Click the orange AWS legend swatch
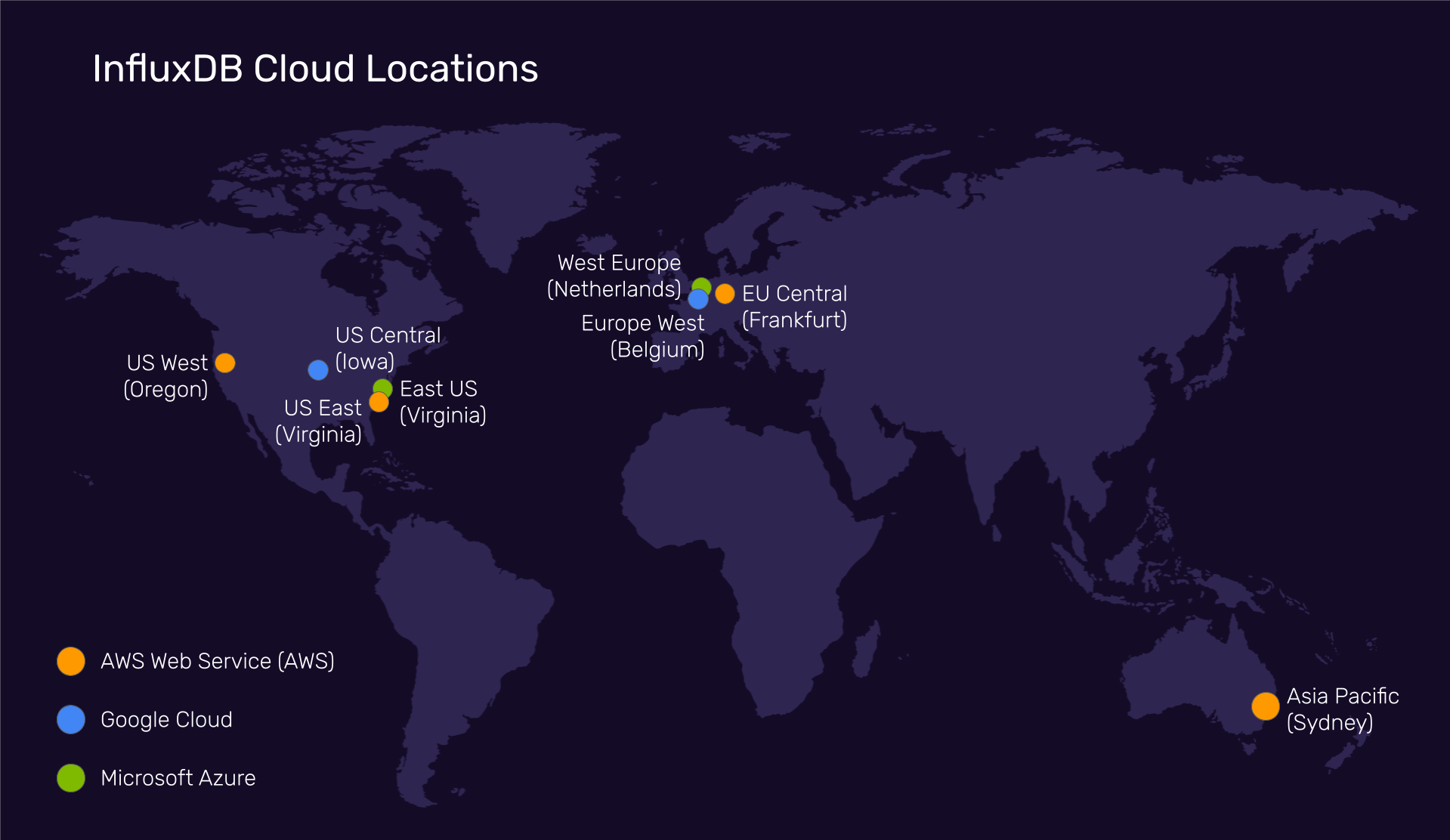The image size is (1450, 840). point(71,661)
